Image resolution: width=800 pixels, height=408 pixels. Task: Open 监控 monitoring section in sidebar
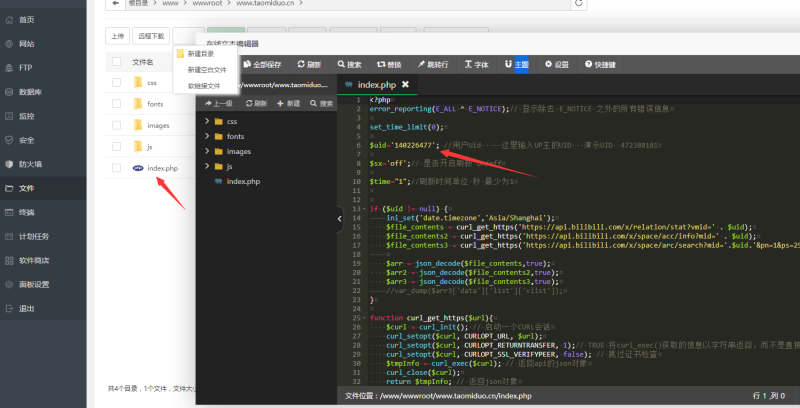27,116
